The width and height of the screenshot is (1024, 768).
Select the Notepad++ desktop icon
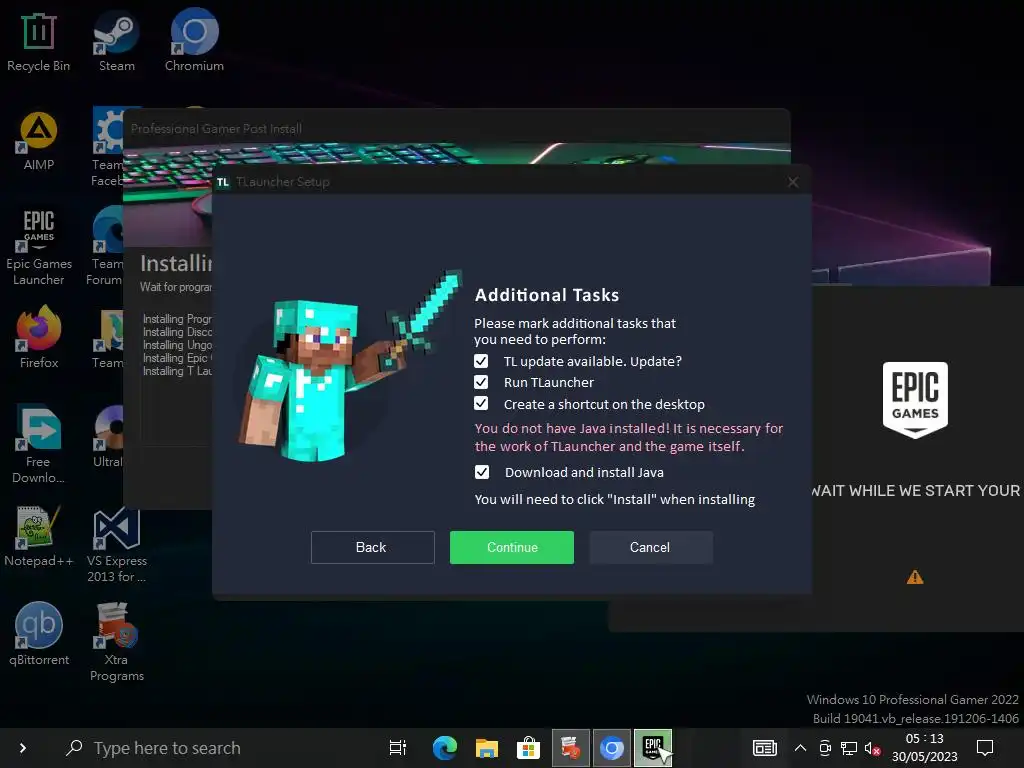point(39,536)
